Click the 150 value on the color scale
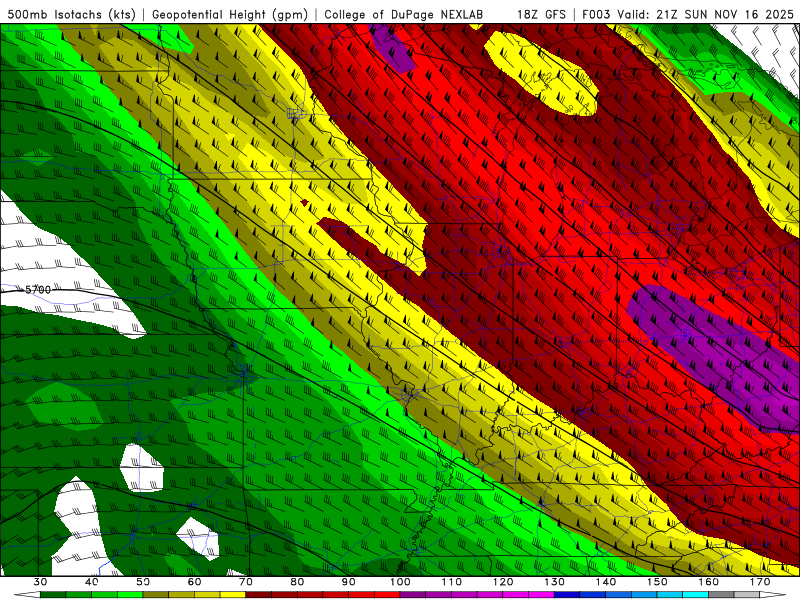The image size is (800, 600). 657,582
